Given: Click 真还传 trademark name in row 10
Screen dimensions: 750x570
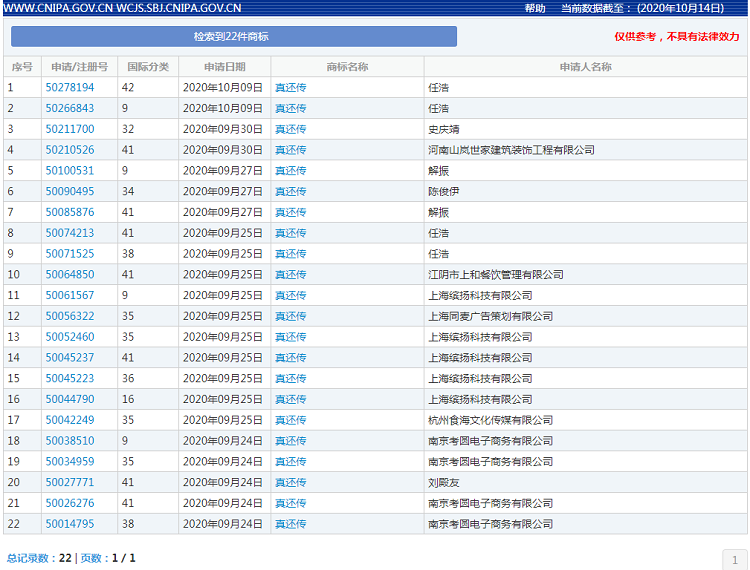Looking at the screenshot, I should tap(291, 275).
